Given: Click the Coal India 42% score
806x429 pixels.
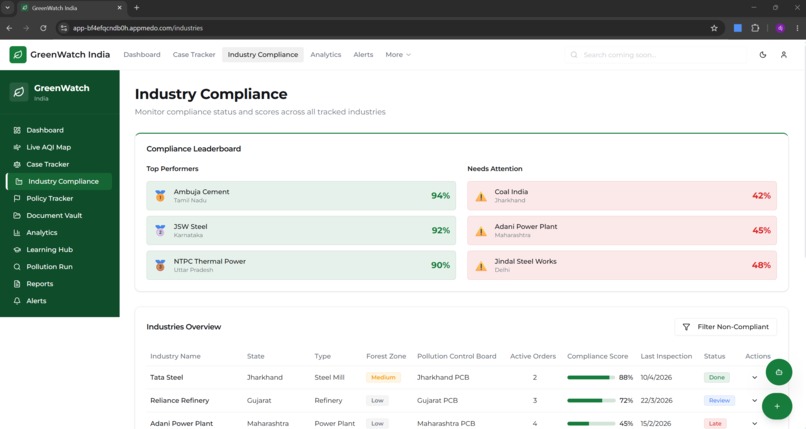Looking at the screenshot, I should (x=761, y=196).
